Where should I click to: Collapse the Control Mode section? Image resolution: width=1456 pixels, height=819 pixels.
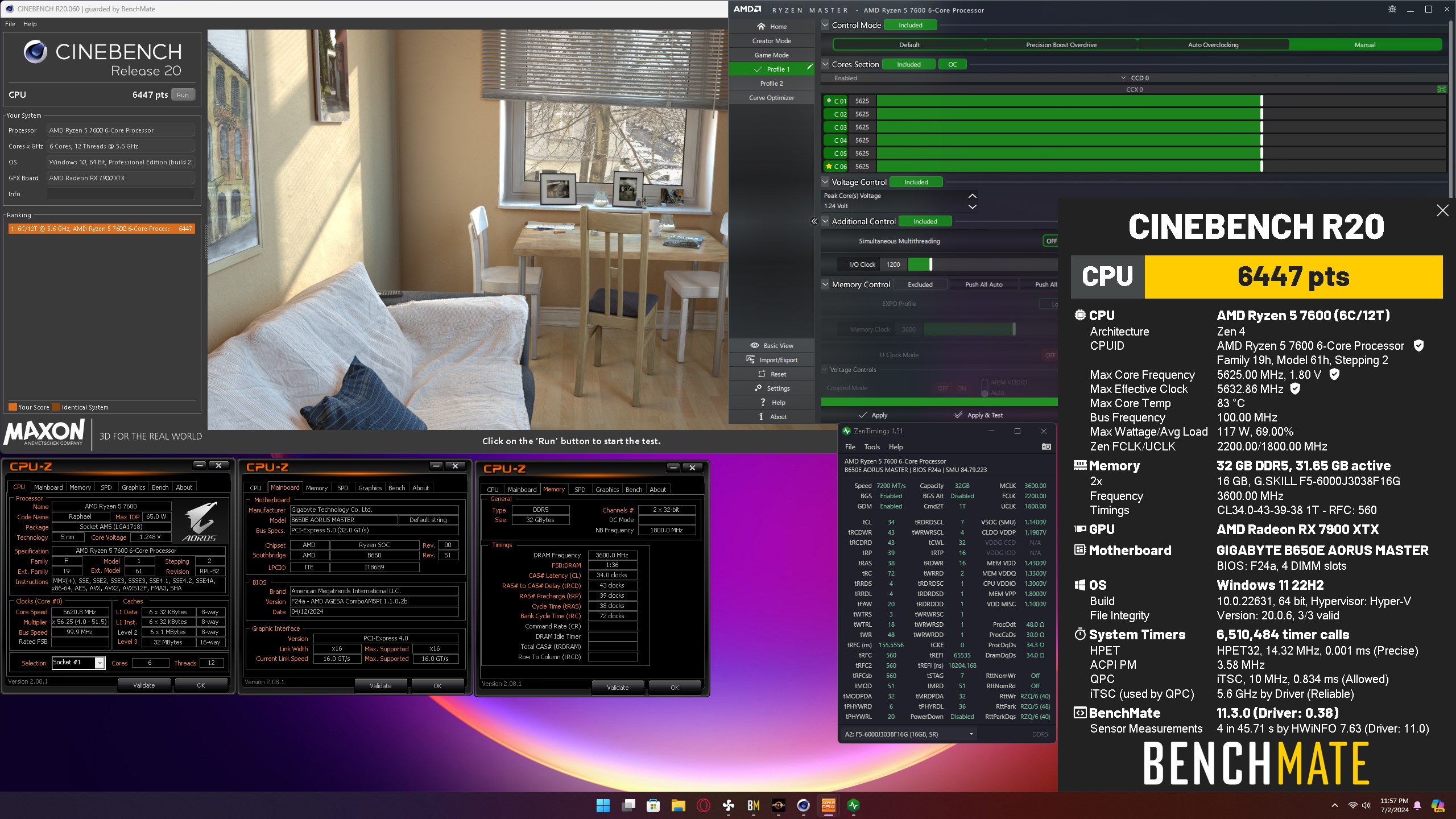(x=825, y=25)
